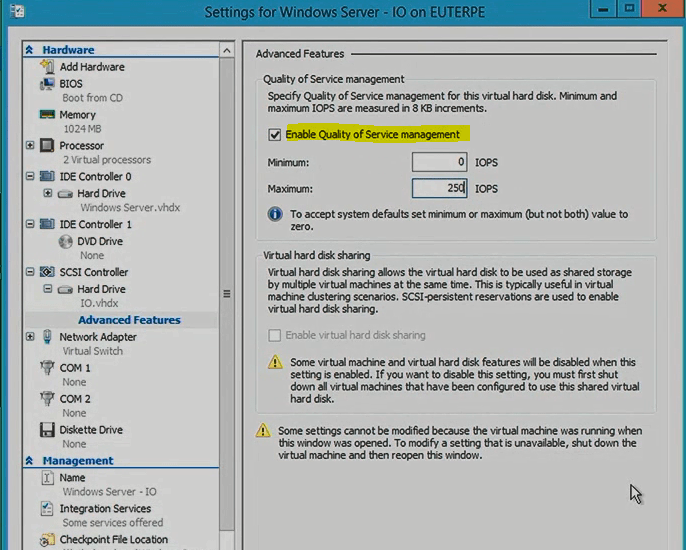Expand the Windows Server.vhdx Hard Drive node
Screen dimensions: 686x550
coord(48,193)
